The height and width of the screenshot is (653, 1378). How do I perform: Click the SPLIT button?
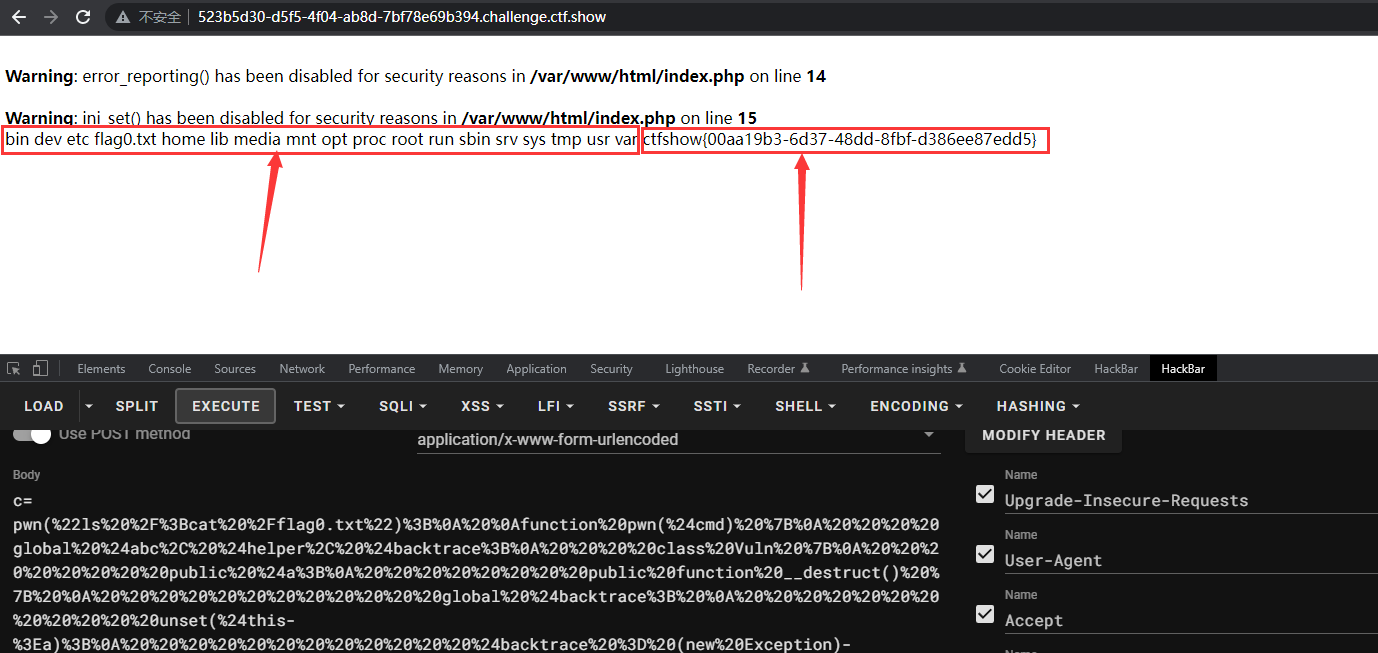pos(136,405)
